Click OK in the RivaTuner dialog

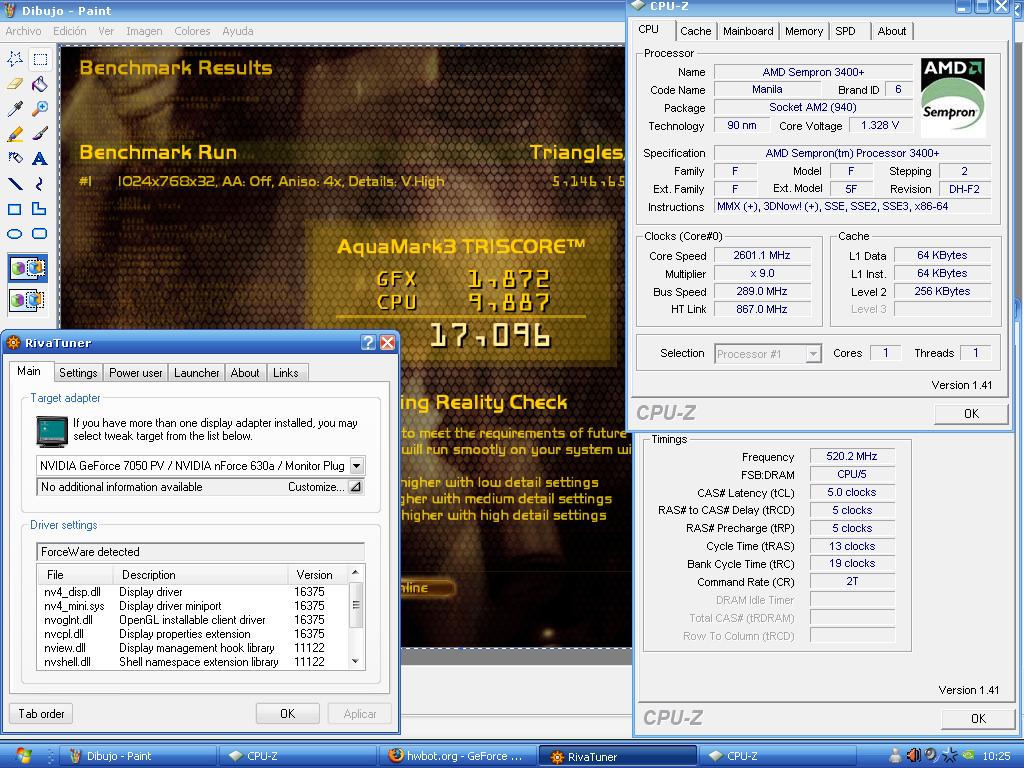(x=287, y=714)
